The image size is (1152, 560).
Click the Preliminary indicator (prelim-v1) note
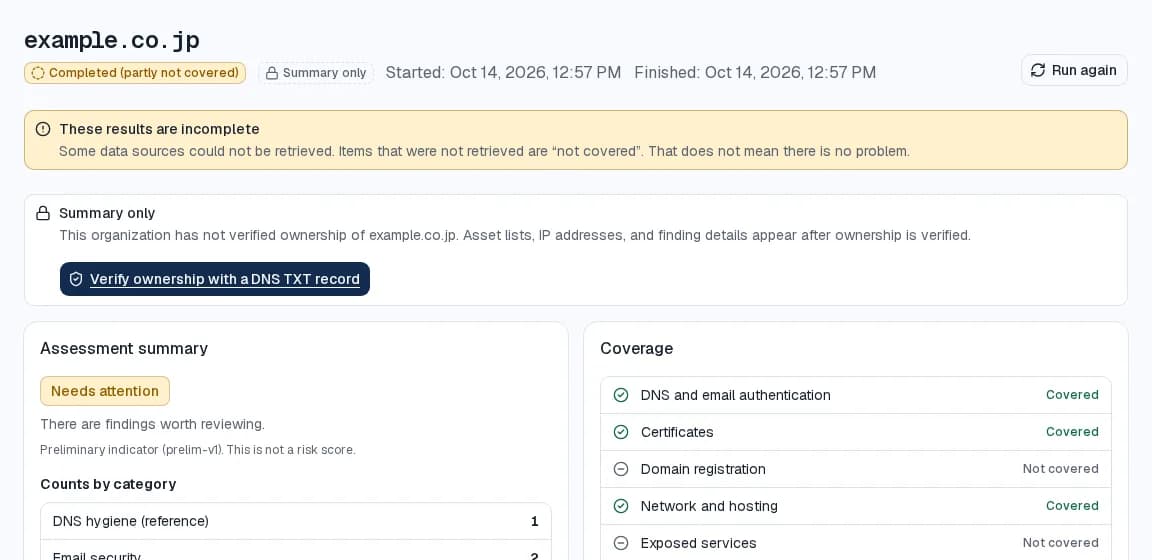(x=198, y=450)
